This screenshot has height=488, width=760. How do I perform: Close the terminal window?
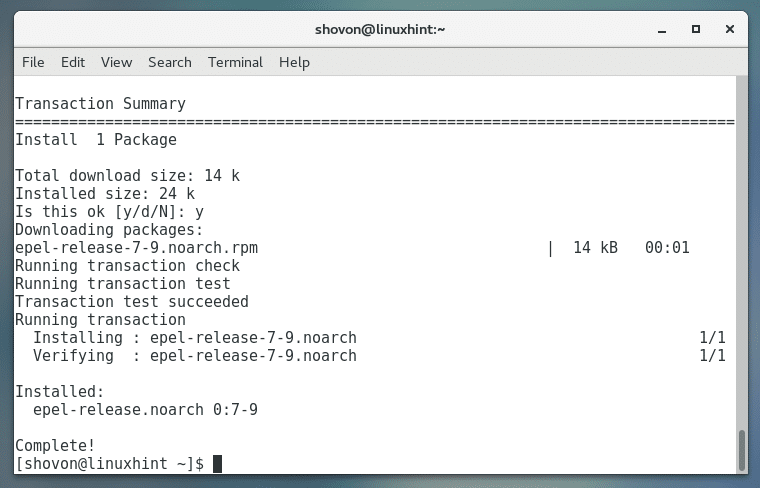(x=728, y=29)
